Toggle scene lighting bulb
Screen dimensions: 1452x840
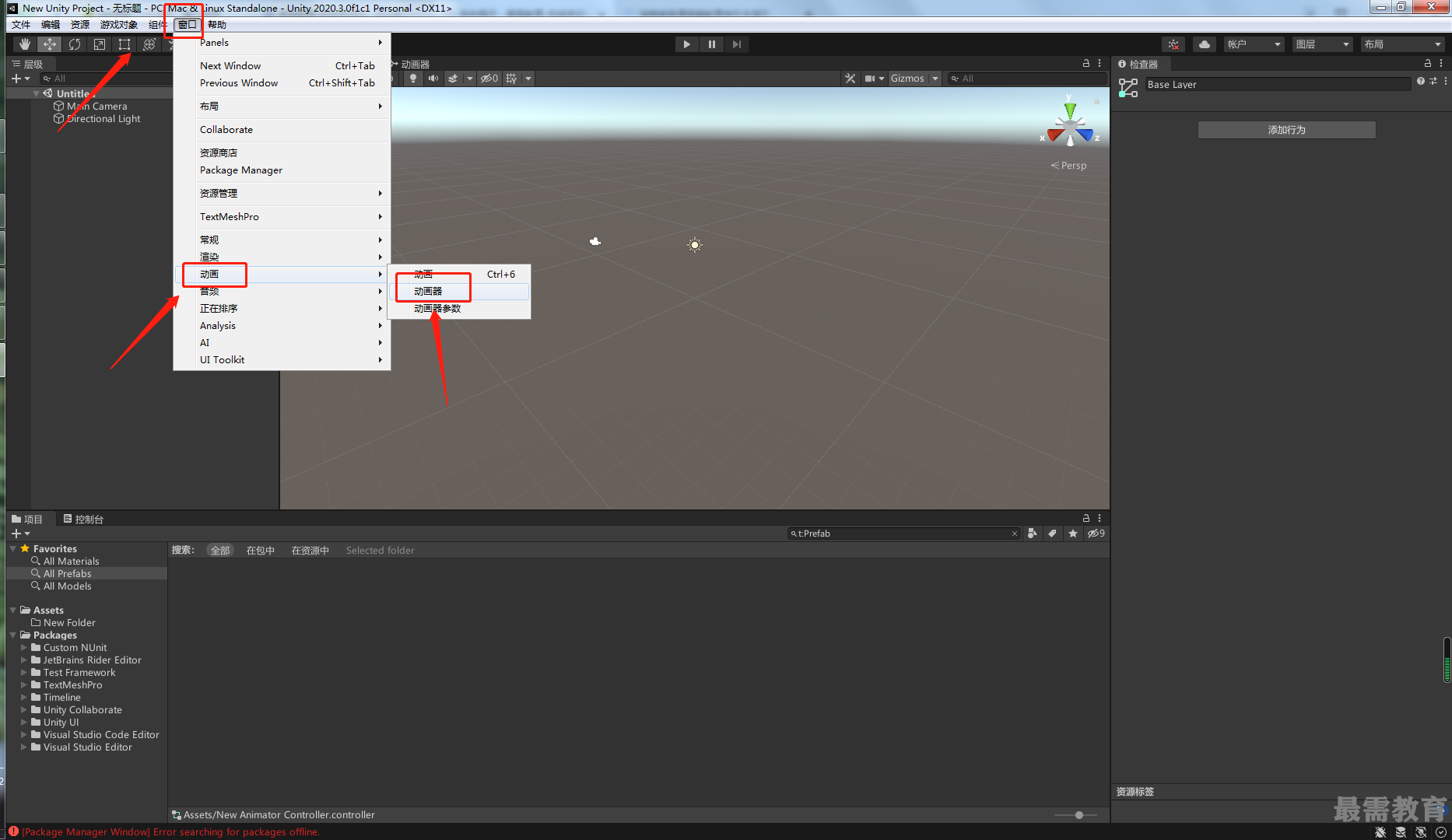[413, 79]
